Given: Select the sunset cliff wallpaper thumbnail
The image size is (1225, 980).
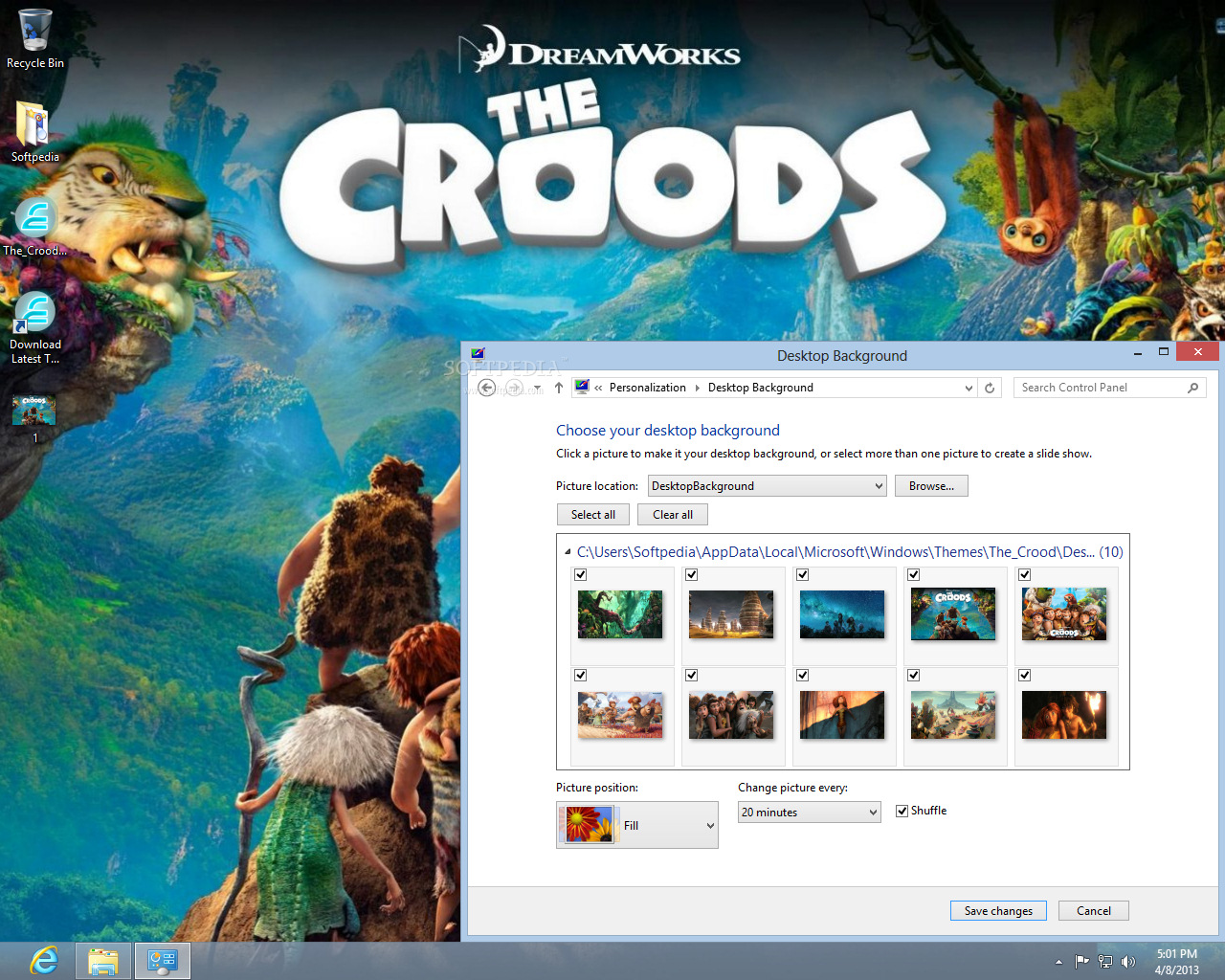Looking at the screenshot, I should (842, 715).
